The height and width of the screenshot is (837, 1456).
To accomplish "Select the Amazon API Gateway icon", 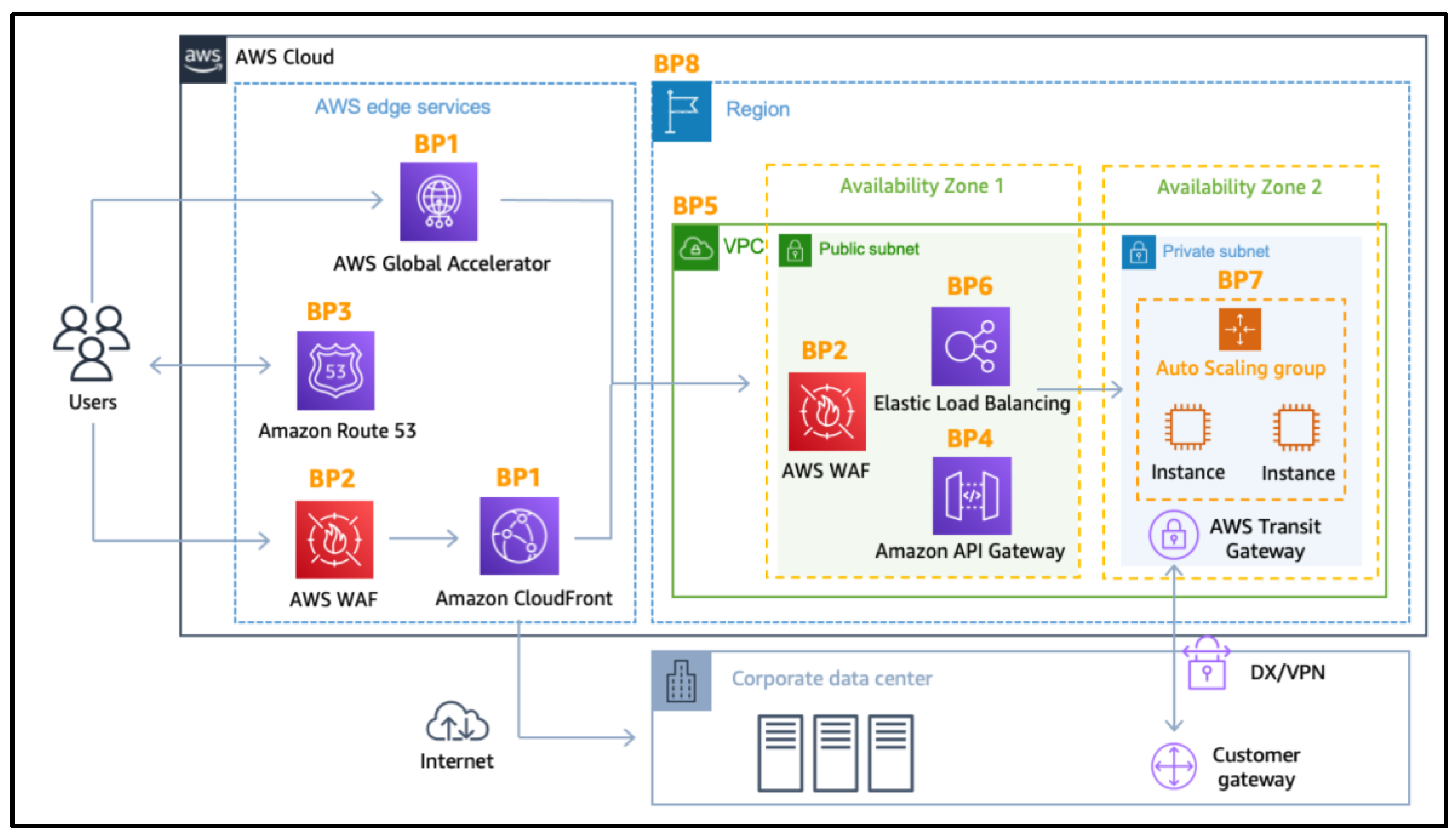I will pyautogui.click(x=972, y=495).
